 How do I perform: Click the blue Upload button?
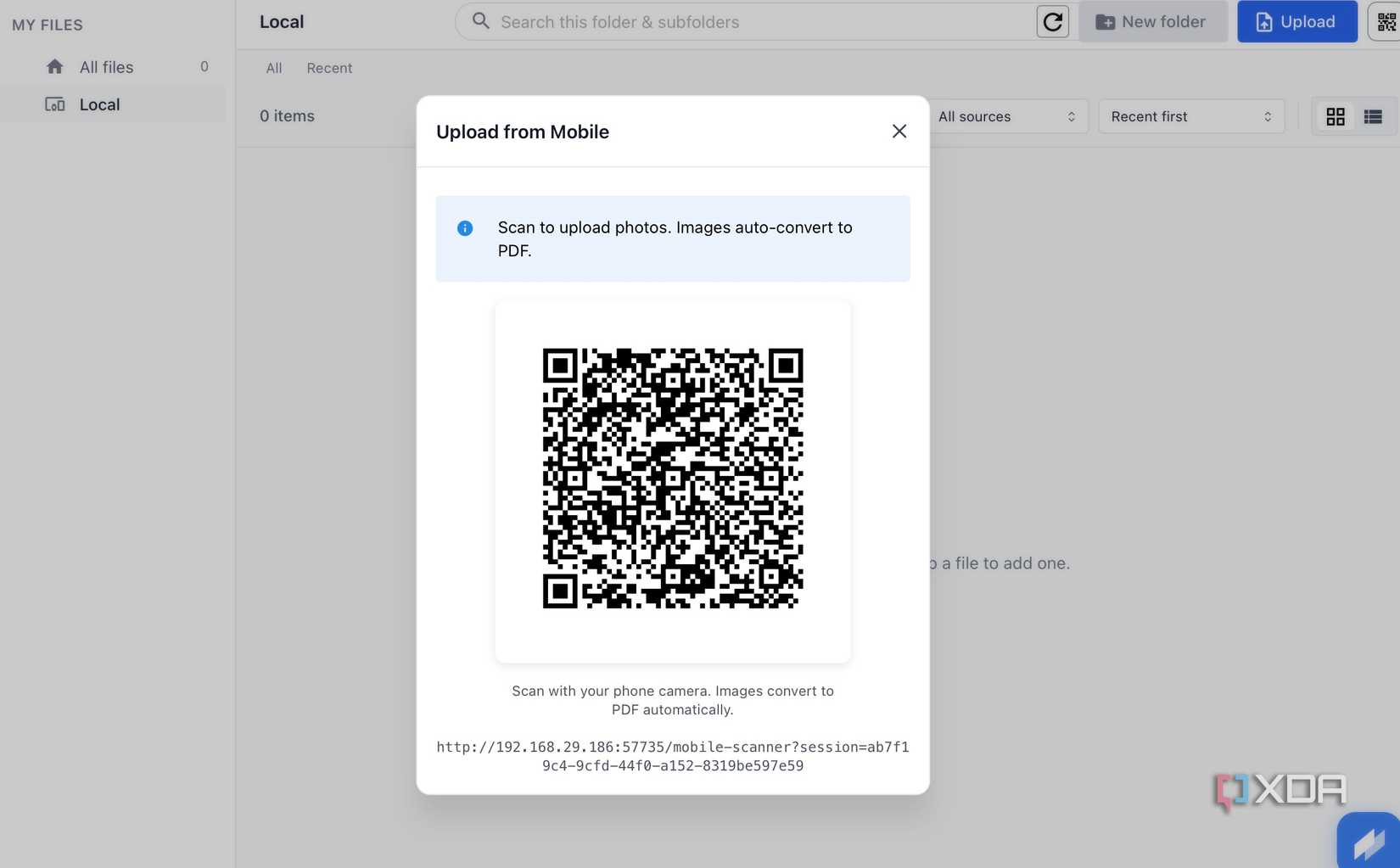tap(1296, 22)
